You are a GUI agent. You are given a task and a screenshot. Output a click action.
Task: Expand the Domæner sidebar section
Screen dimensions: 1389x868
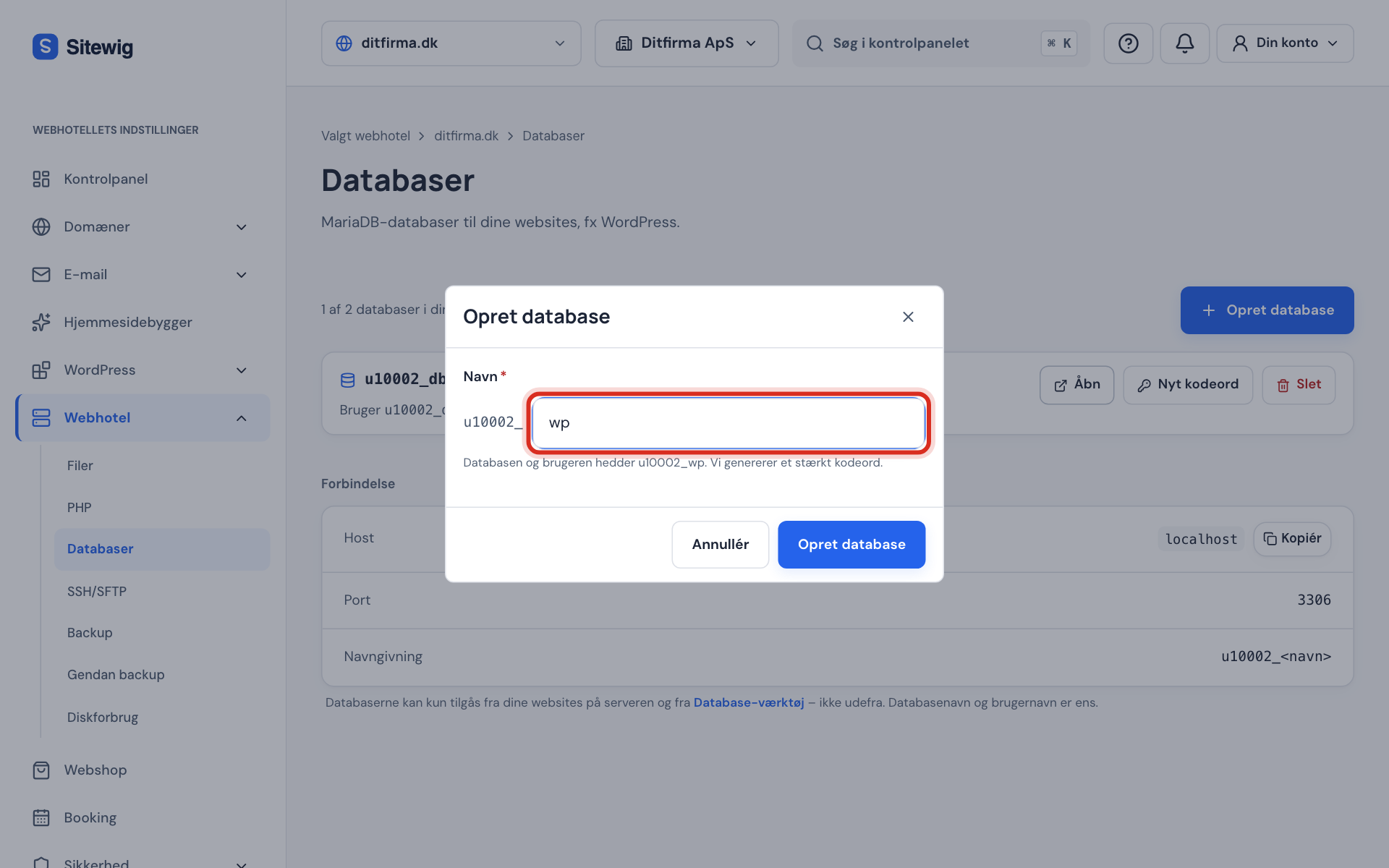pyautogui.click(x=143, y=226)
